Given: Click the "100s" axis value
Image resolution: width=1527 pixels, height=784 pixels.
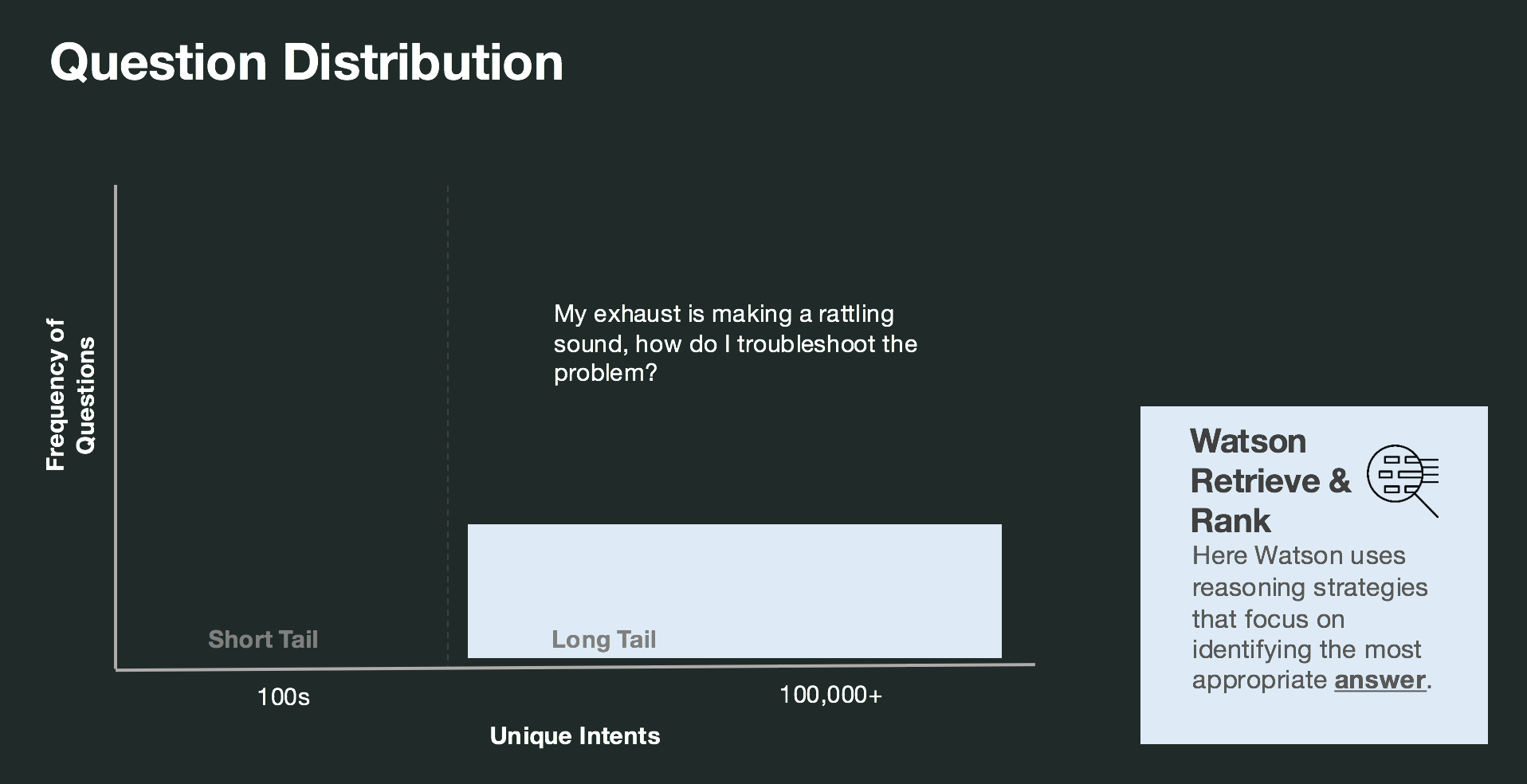Looking at the screenshot, I should (x=283, y=697).
